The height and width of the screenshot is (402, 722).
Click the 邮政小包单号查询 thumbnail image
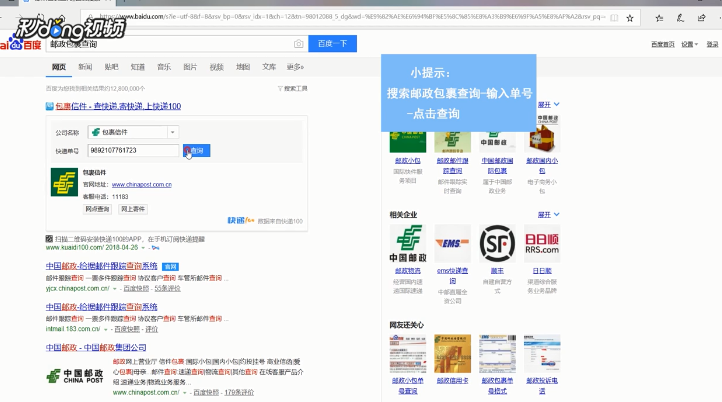[408, 354]
